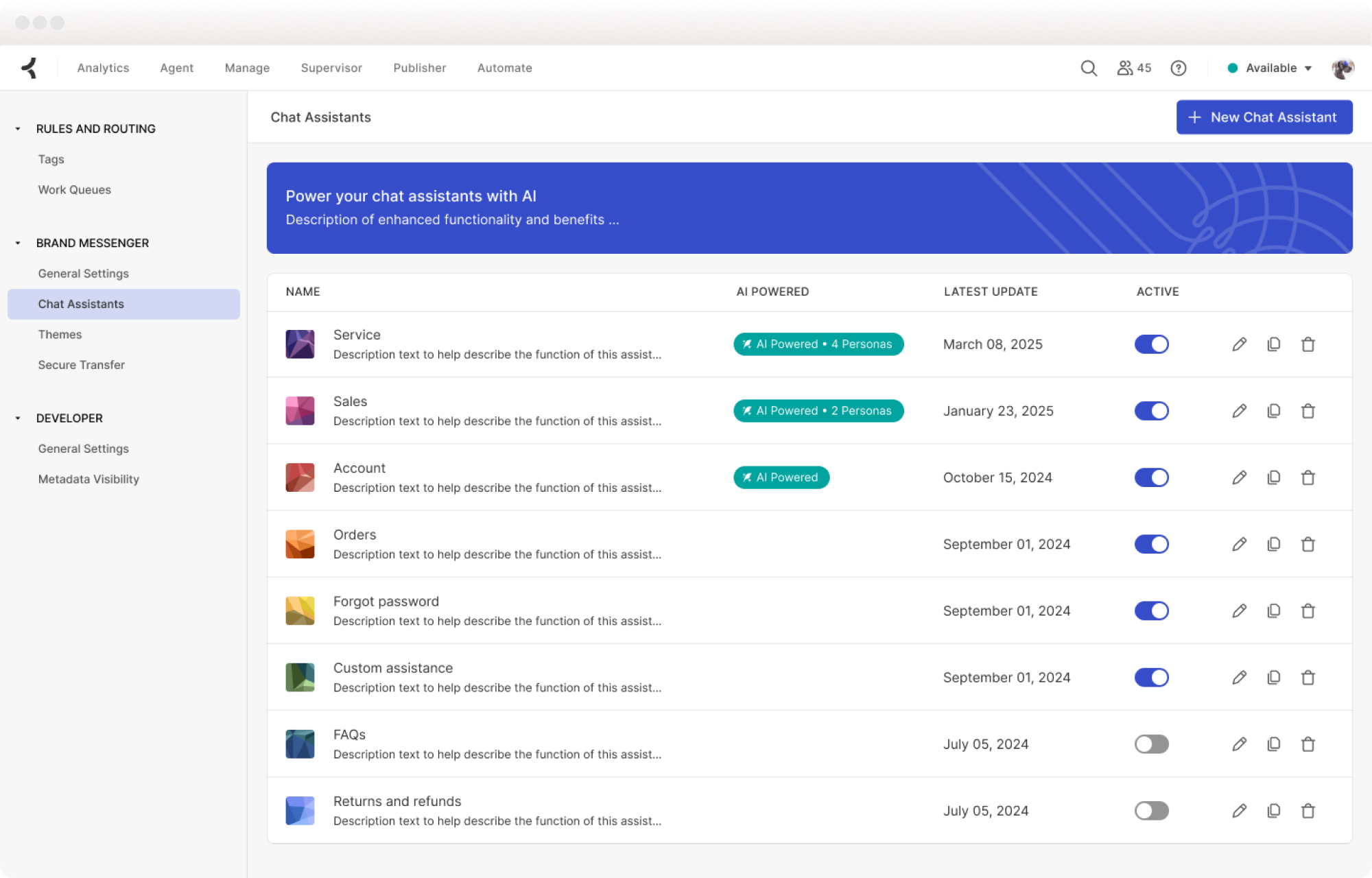Delete the Account assistant
This screenshot has width=1372, height=878.
pyautogui.click(x=1308, y=477)
